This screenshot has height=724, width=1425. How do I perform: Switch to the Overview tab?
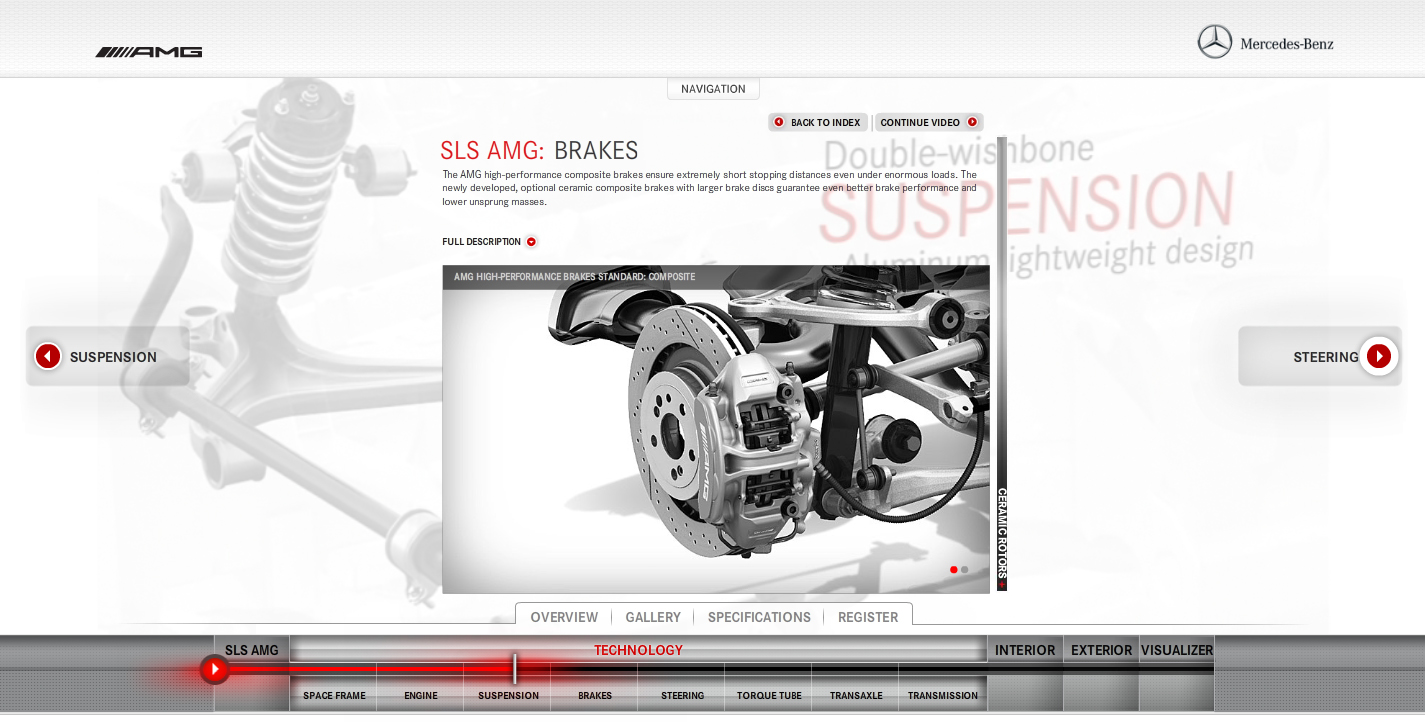[x=564, y=617]
